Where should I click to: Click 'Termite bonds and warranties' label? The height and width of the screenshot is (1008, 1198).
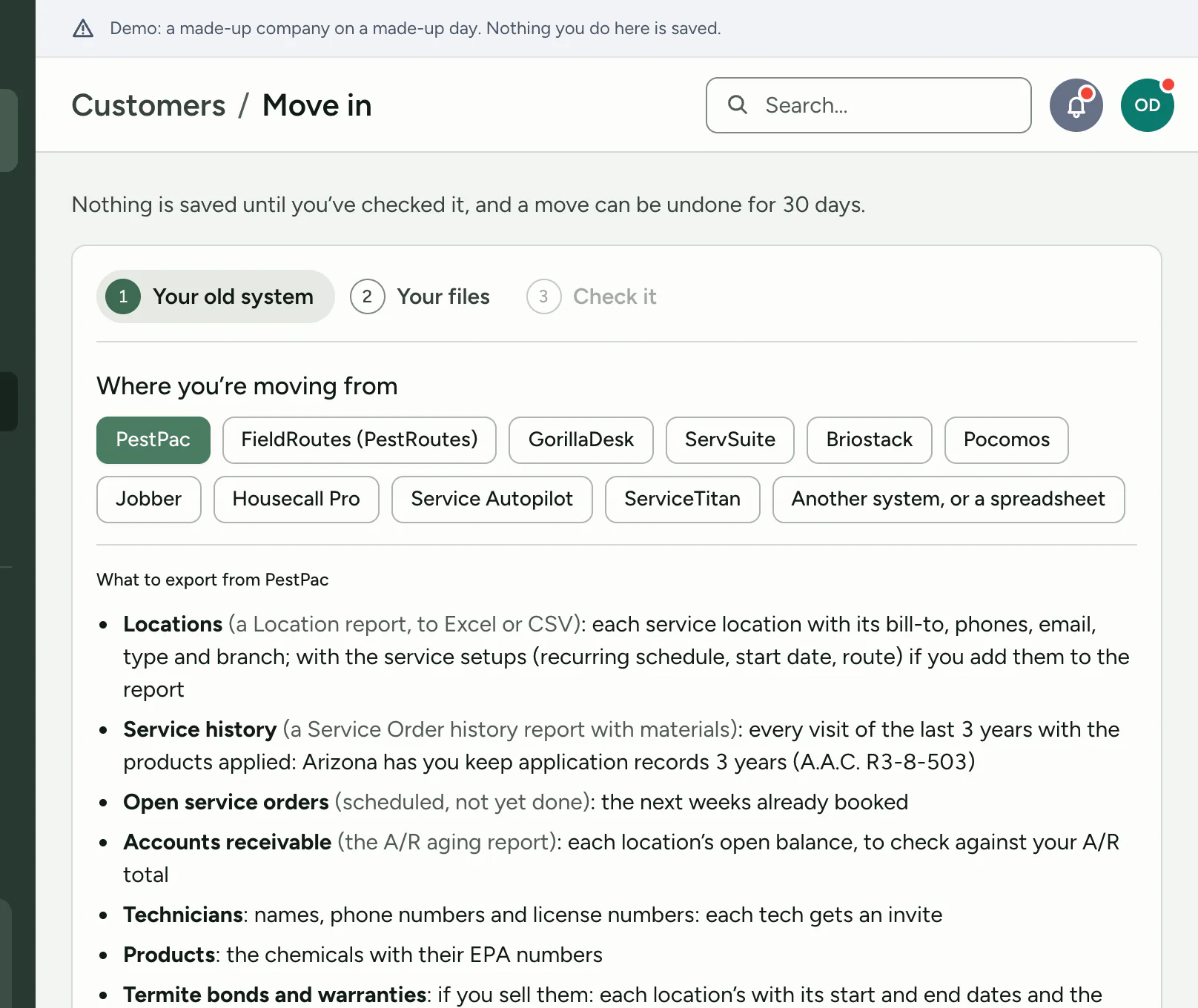[x=275, y=995]
